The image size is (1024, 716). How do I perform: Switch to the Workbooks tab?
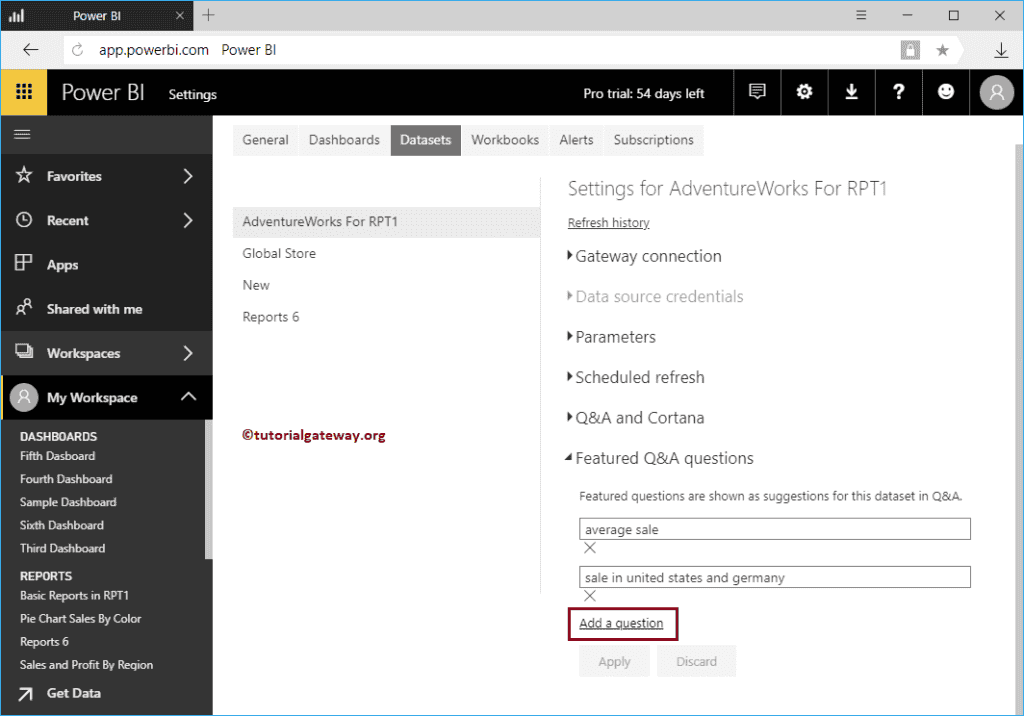click(x=505, y=140)
